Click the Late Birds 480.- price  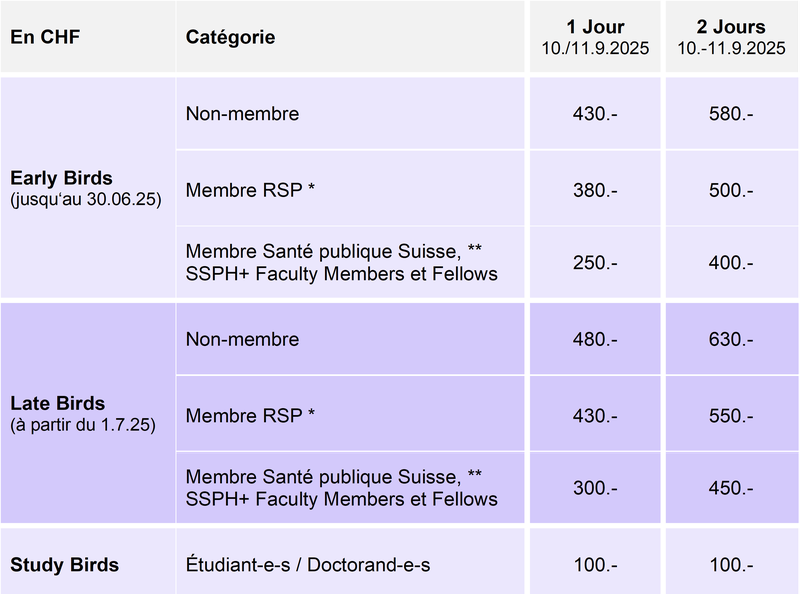coord(595,339)
